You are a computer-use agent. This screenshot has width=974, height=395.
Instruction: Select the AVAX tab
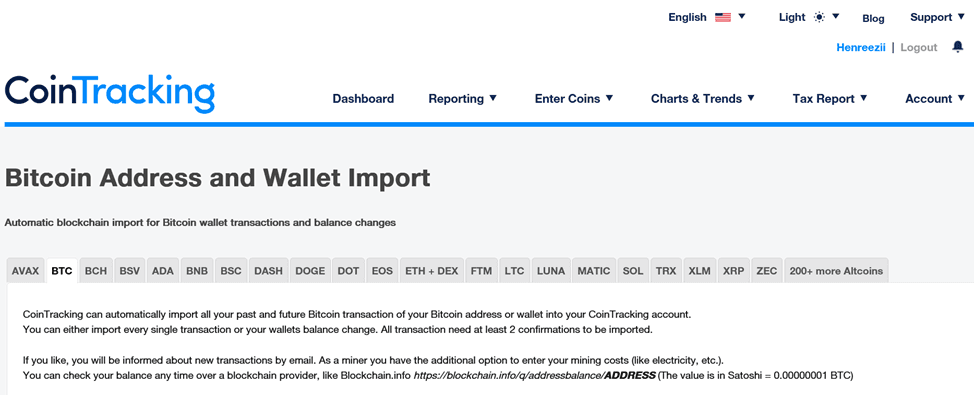(x=25, y=271)
